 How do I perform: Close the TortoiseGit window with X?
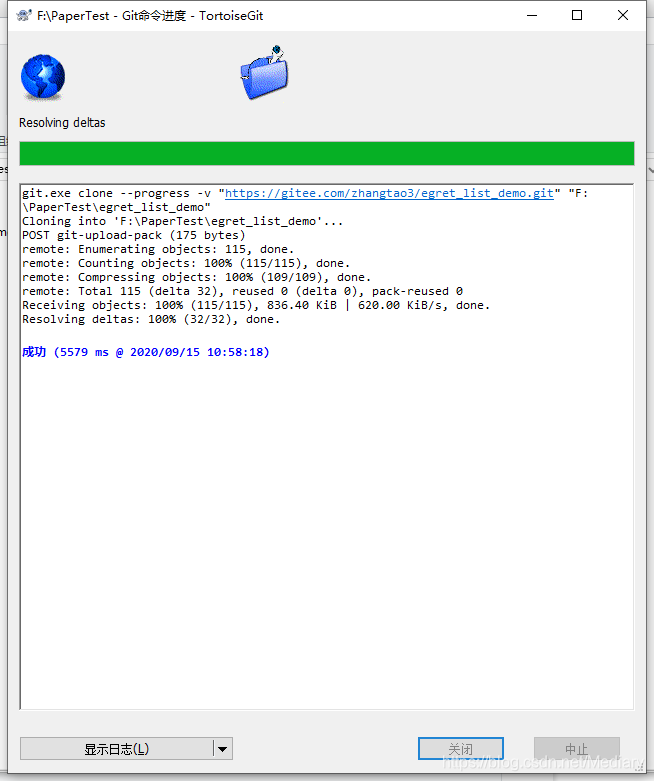point(623,15)
